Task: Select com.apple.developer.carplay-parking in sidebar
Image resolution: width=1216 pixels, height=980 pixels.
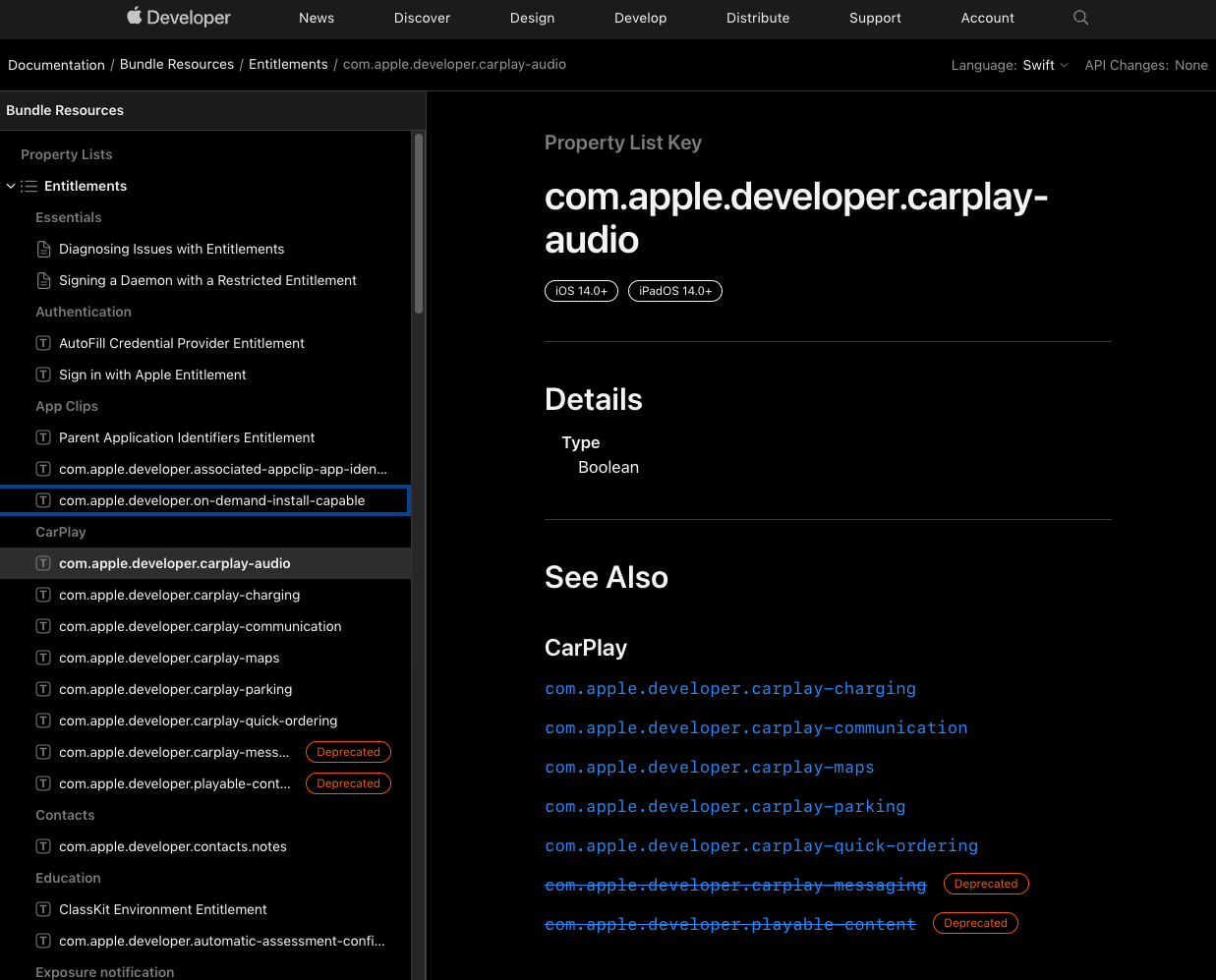Action: click(176, 689)
